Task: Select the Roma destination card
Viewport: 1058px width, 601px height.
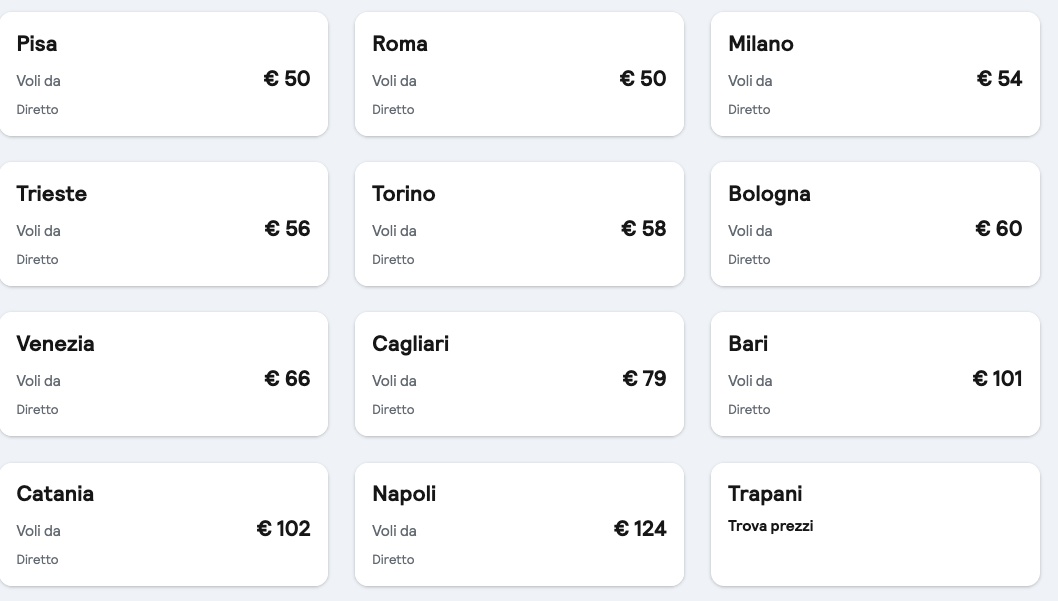Action: click(519, 74)
